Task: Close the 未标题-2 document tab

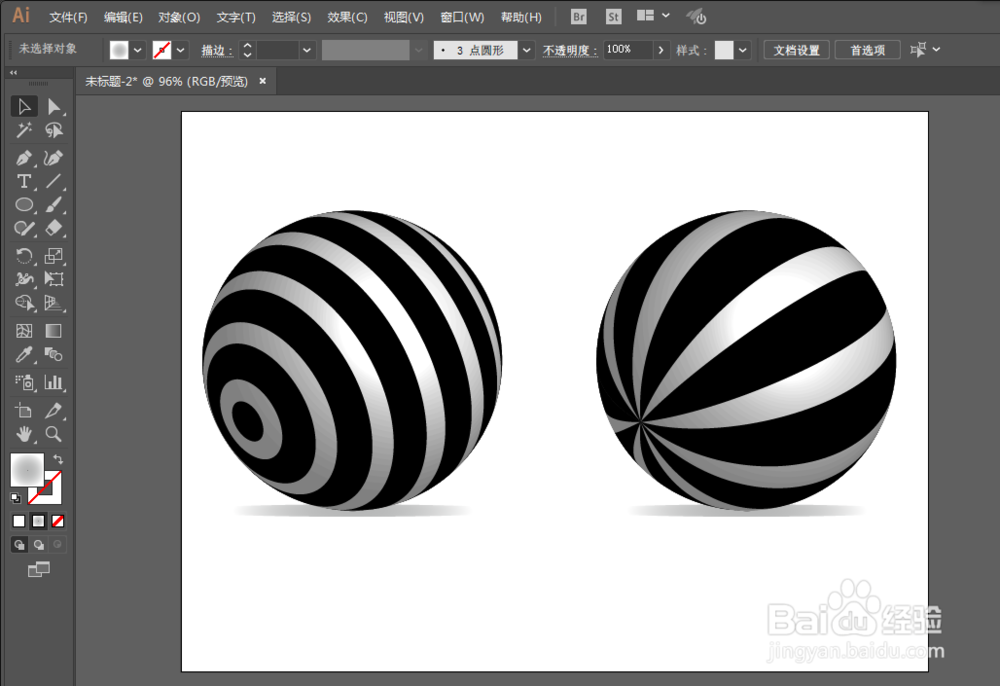Action: (x=262, y=81)
